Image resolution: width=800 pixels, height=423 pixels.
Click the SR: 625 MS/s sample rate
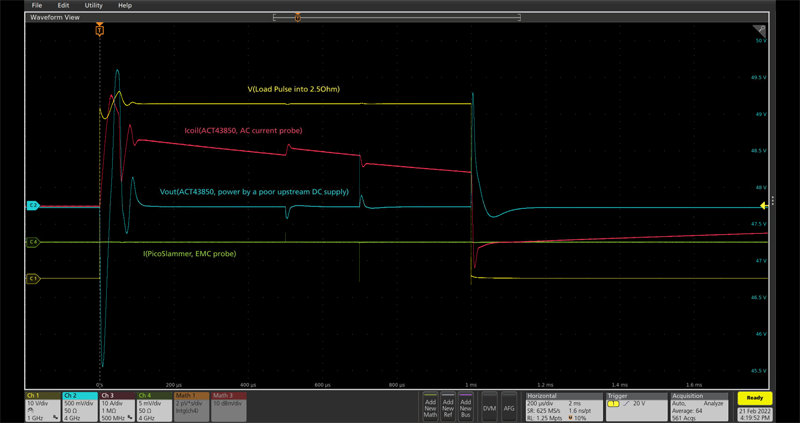tap(544, 410)
